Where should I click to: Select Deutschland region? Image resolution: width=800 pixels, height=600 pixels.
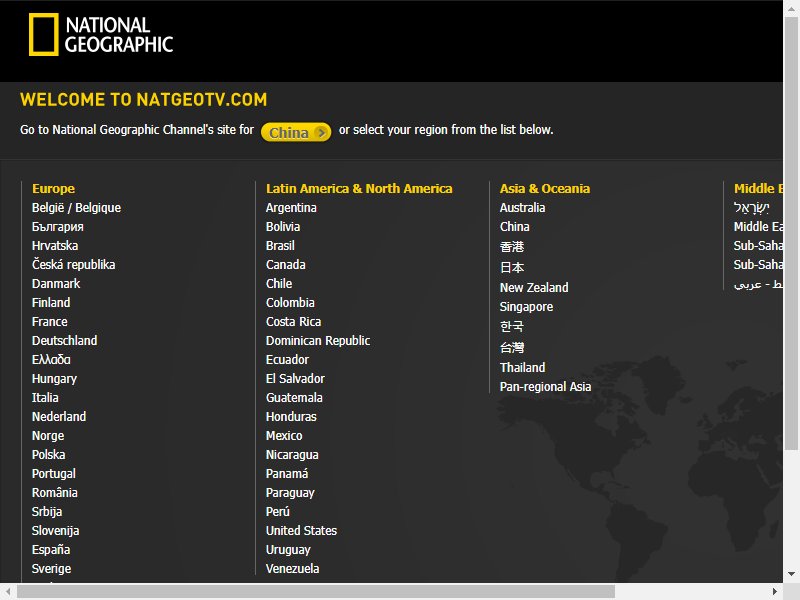click(65, 340)
